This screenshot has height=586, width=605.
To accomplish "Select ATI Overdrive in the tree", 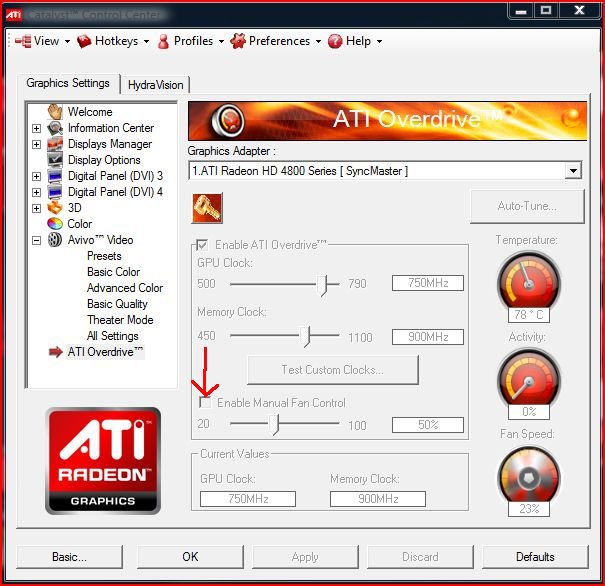I will pos(105,352).
